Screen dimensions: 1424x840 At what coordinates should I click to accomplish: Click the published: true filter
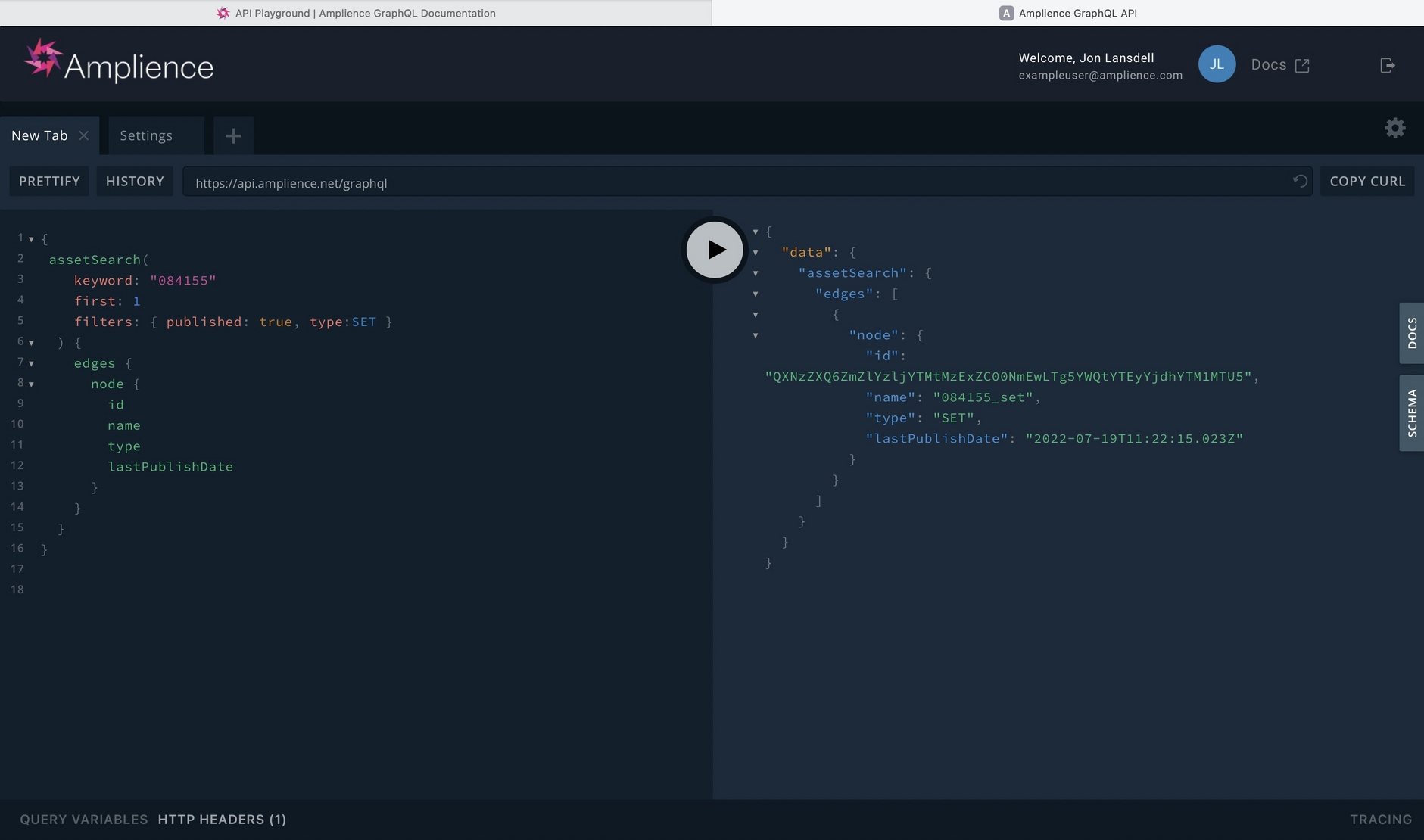[x=229, y=322]
